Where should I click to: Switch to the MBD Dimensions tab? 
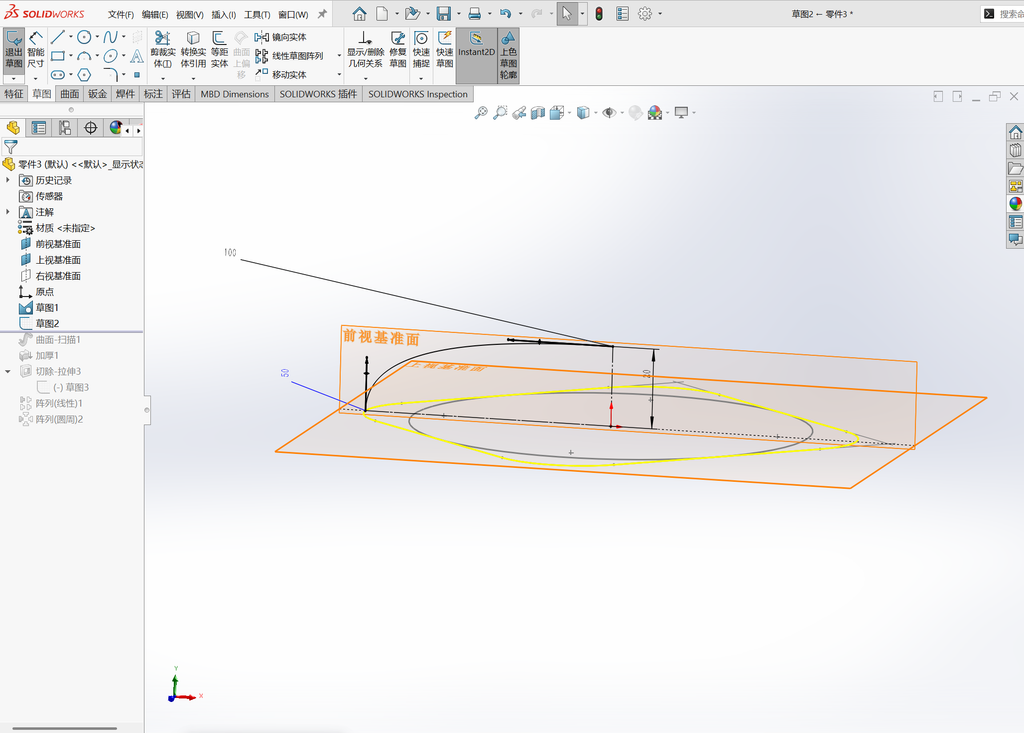(234, 94)
